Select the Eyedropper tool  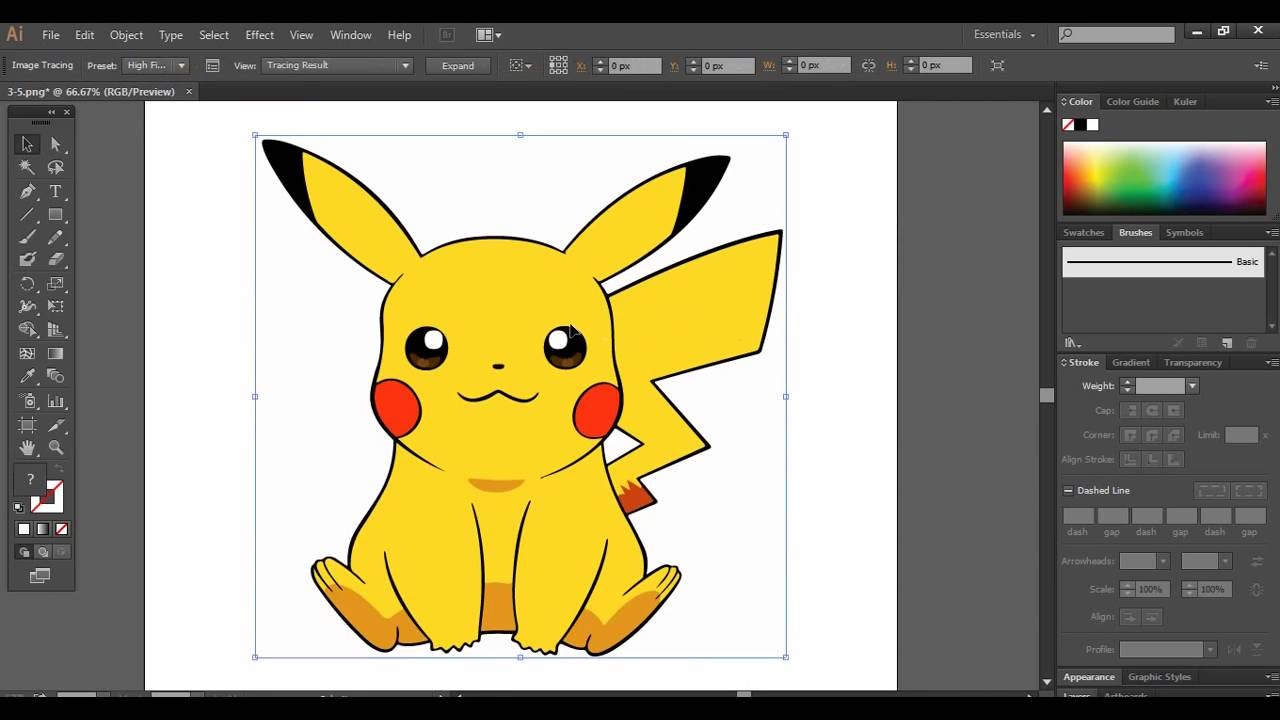coord(27,376)
